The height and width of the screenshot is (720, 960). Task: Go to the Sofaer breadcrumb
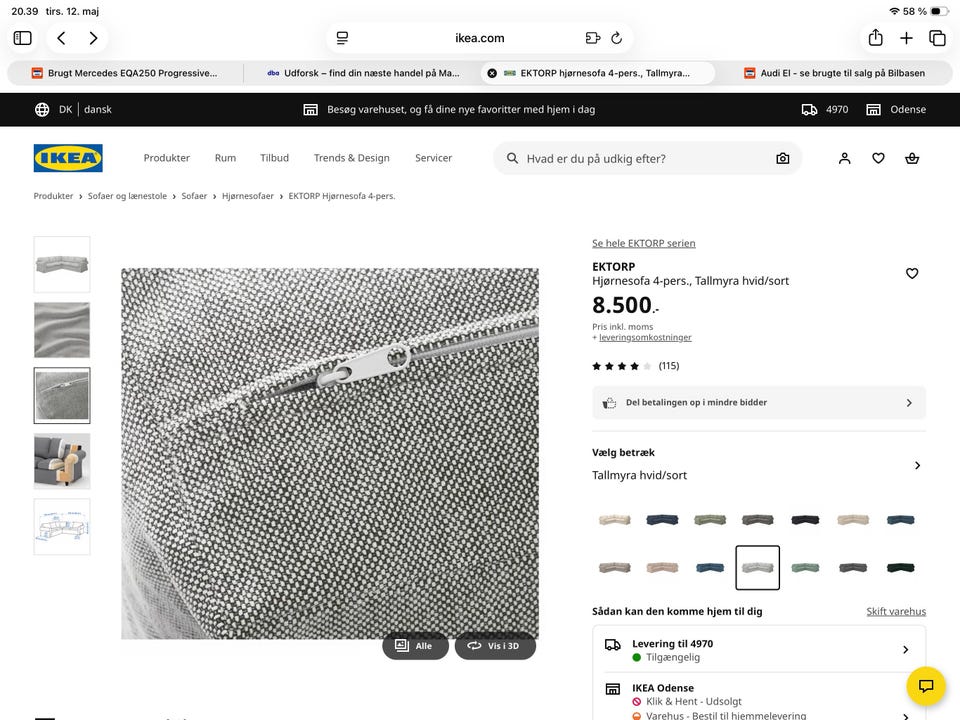194,196
